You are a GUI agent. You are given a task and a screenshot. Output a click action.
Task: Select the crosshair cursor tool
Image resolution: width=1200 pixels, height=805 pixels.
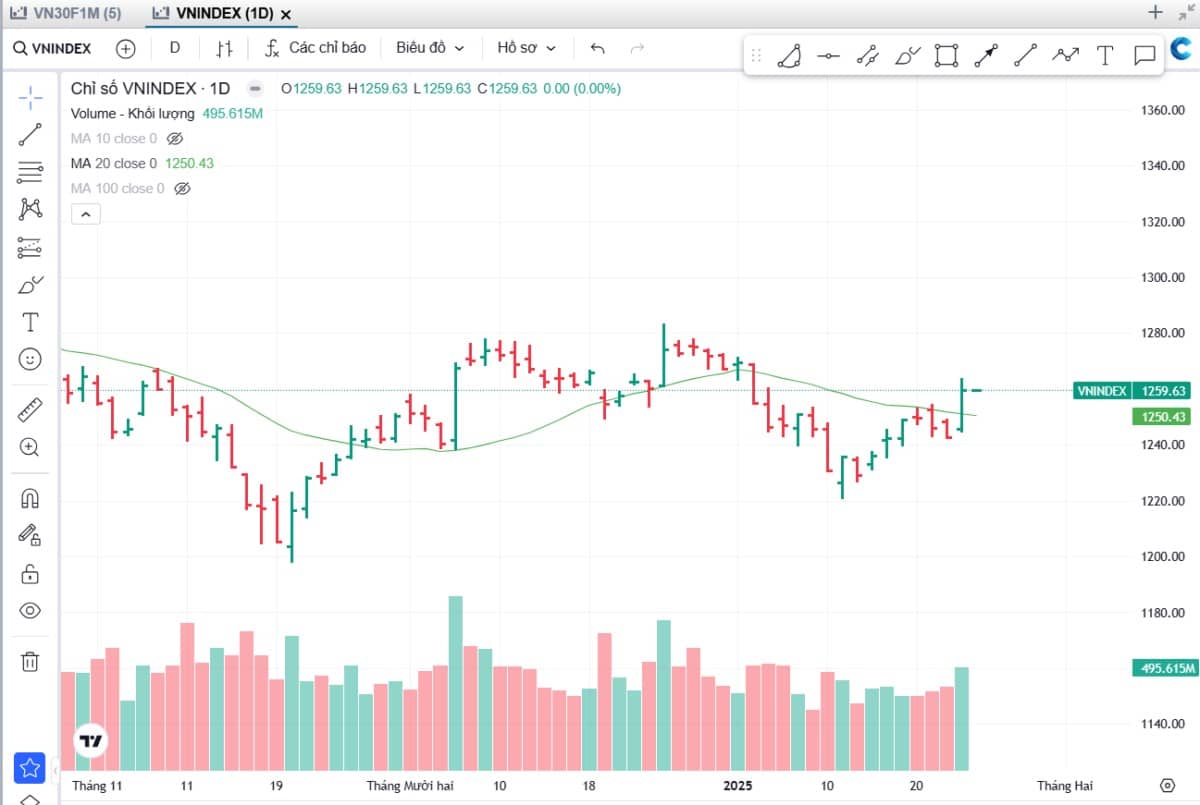coord(30,97)
